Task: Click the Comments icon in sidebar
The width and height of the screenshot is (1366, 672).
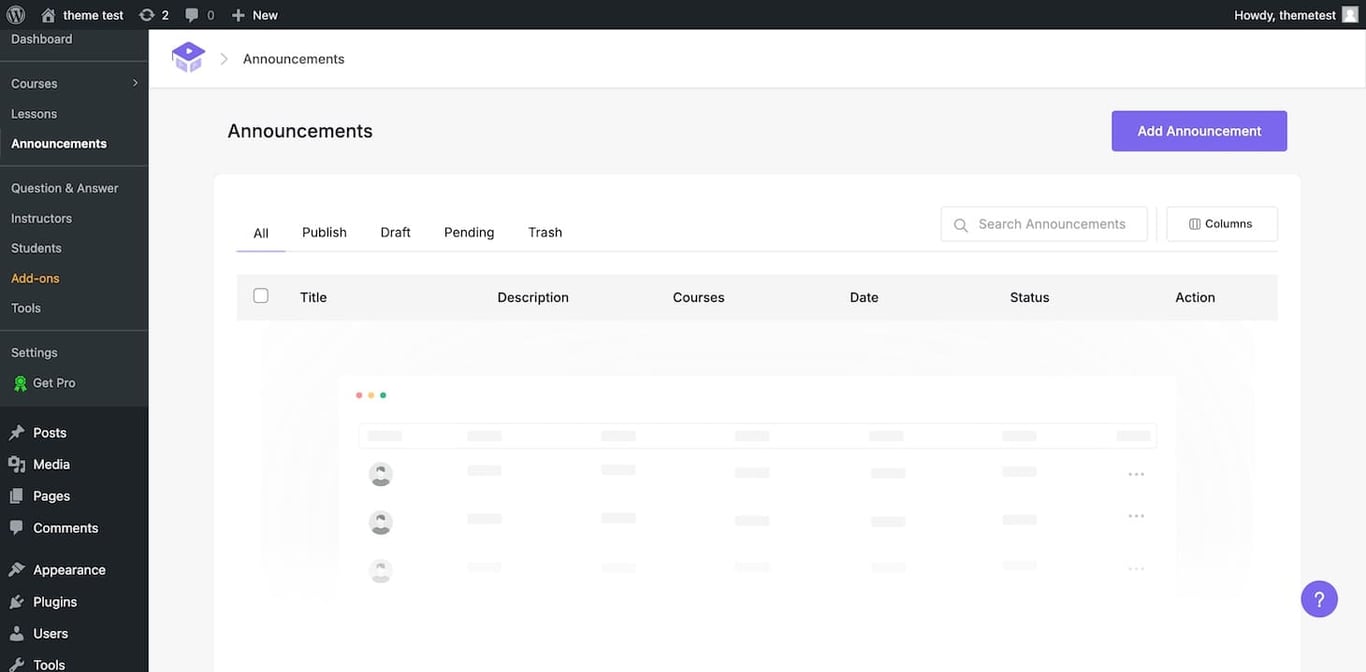Action: point(16,528)
